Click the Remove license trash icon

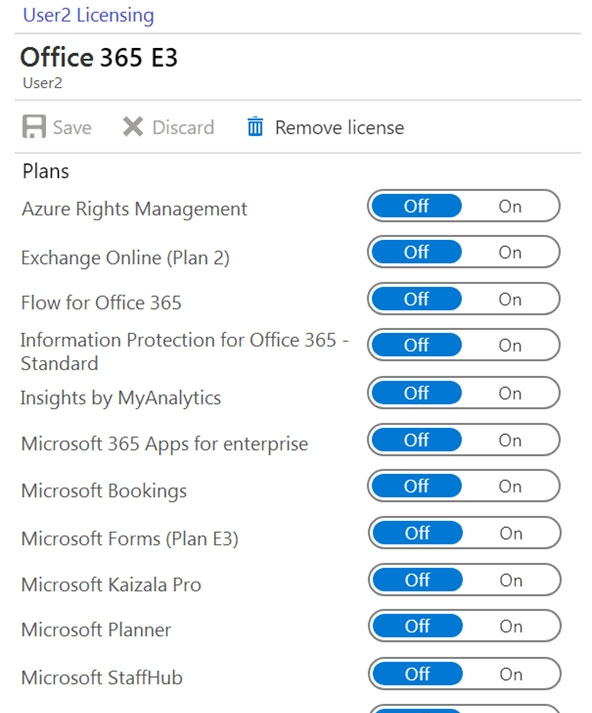click(x=255, y=126)
